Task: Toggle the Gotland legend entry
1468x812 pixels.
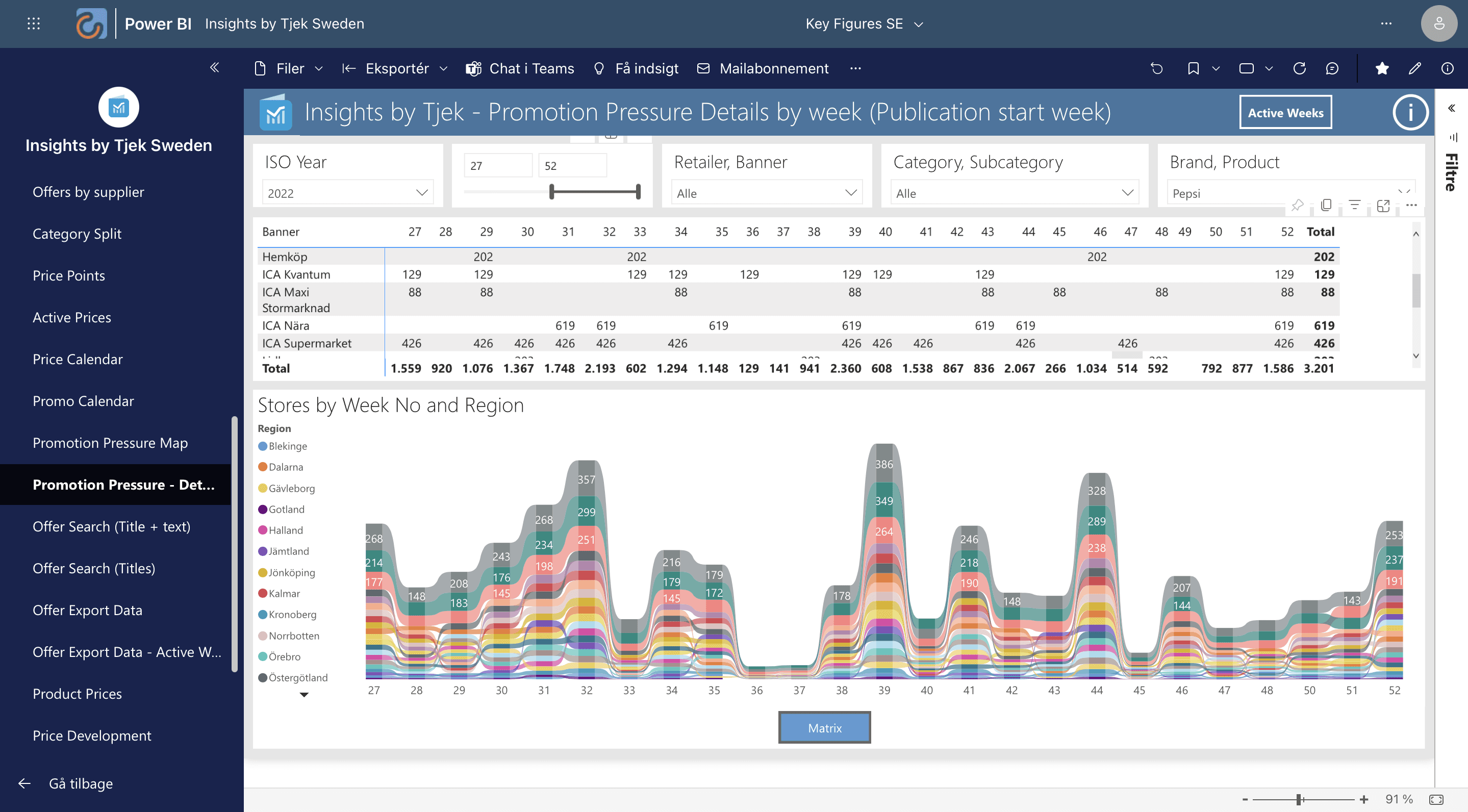Action: [x=286, y=509]
